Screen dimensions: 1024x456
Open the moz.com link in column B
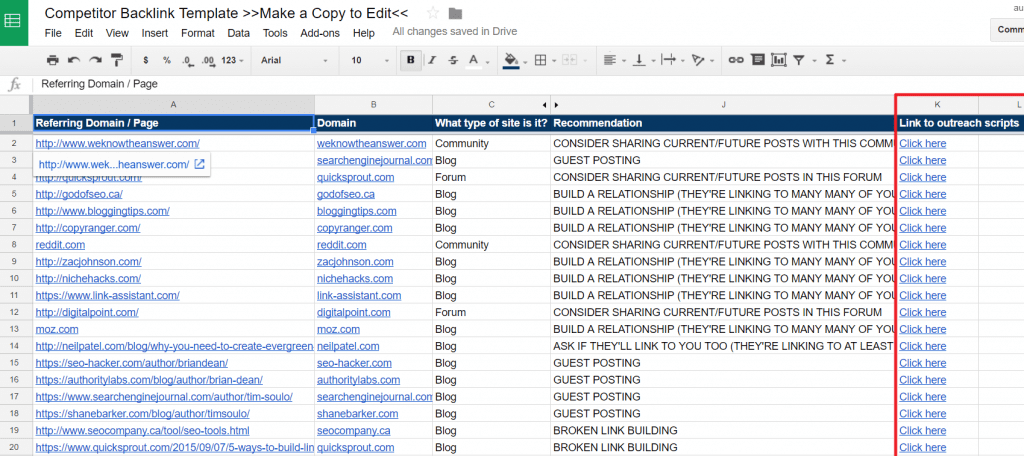(338, 329)
